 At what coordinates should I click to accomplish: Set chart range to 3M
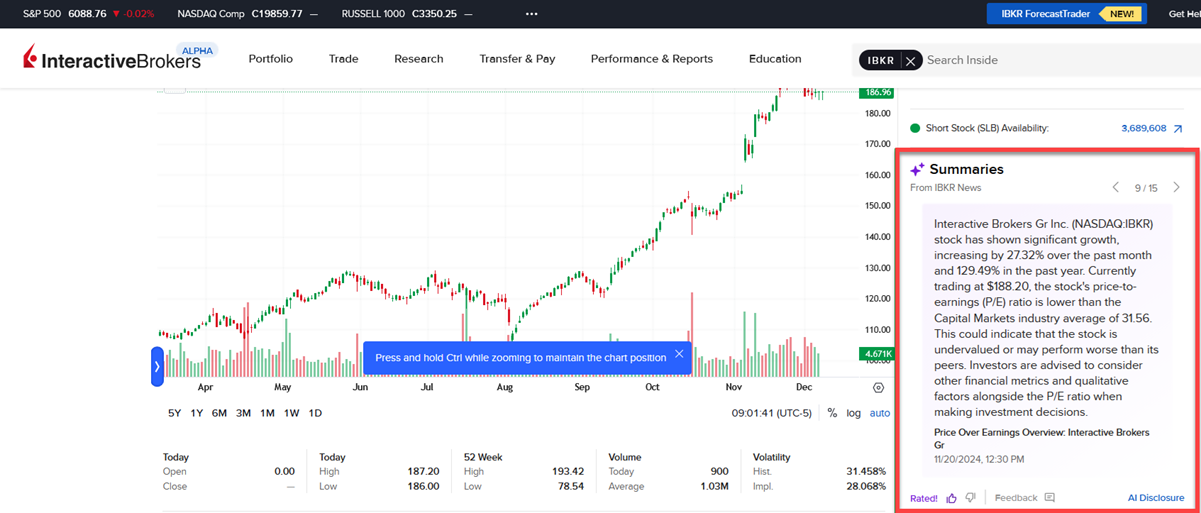click(x=243, y=413)
